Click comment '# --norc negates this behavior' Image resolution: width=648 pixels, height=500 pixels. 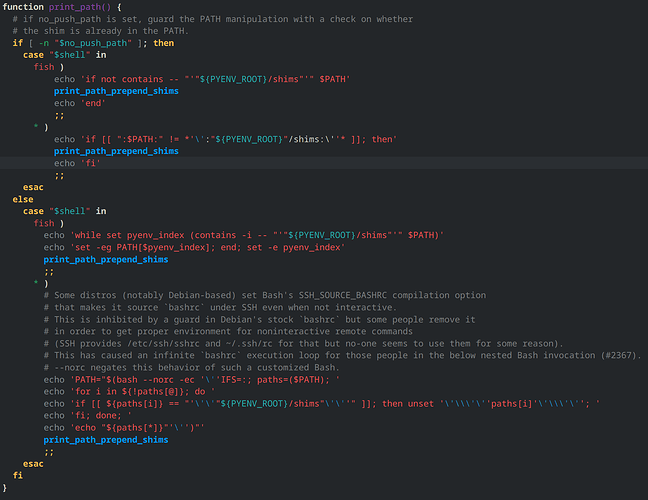point(191,367)
